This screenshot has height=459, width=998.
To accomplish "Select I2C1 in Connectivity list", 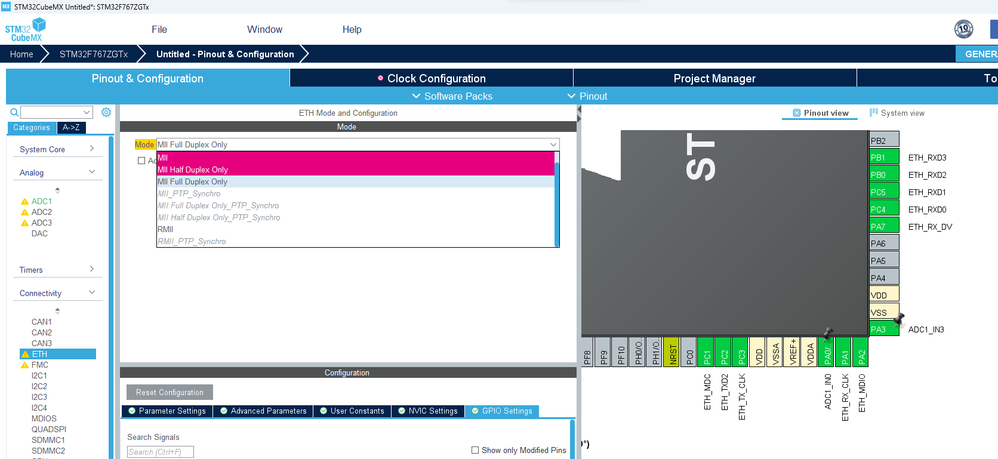I will point(39,376).
